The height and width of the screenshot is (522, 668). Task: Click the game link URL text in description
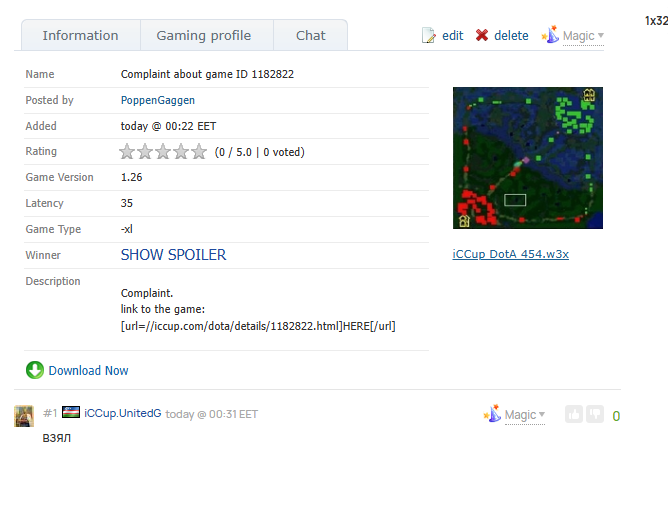[258, 326]
